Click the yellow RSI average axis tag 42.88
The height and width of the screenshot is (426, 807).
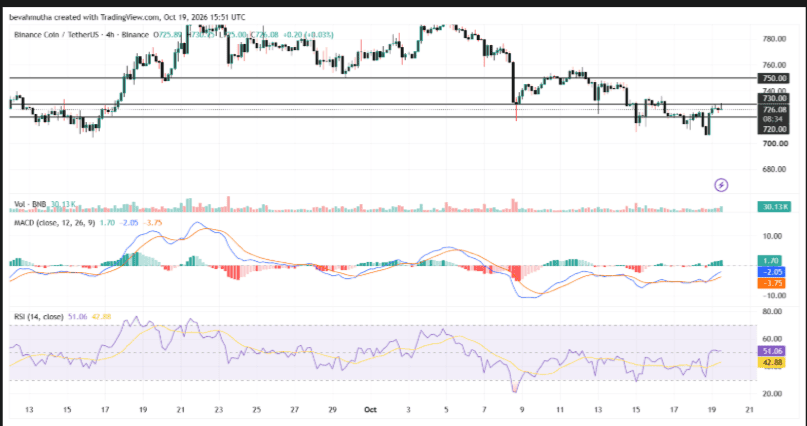(771, 363)
